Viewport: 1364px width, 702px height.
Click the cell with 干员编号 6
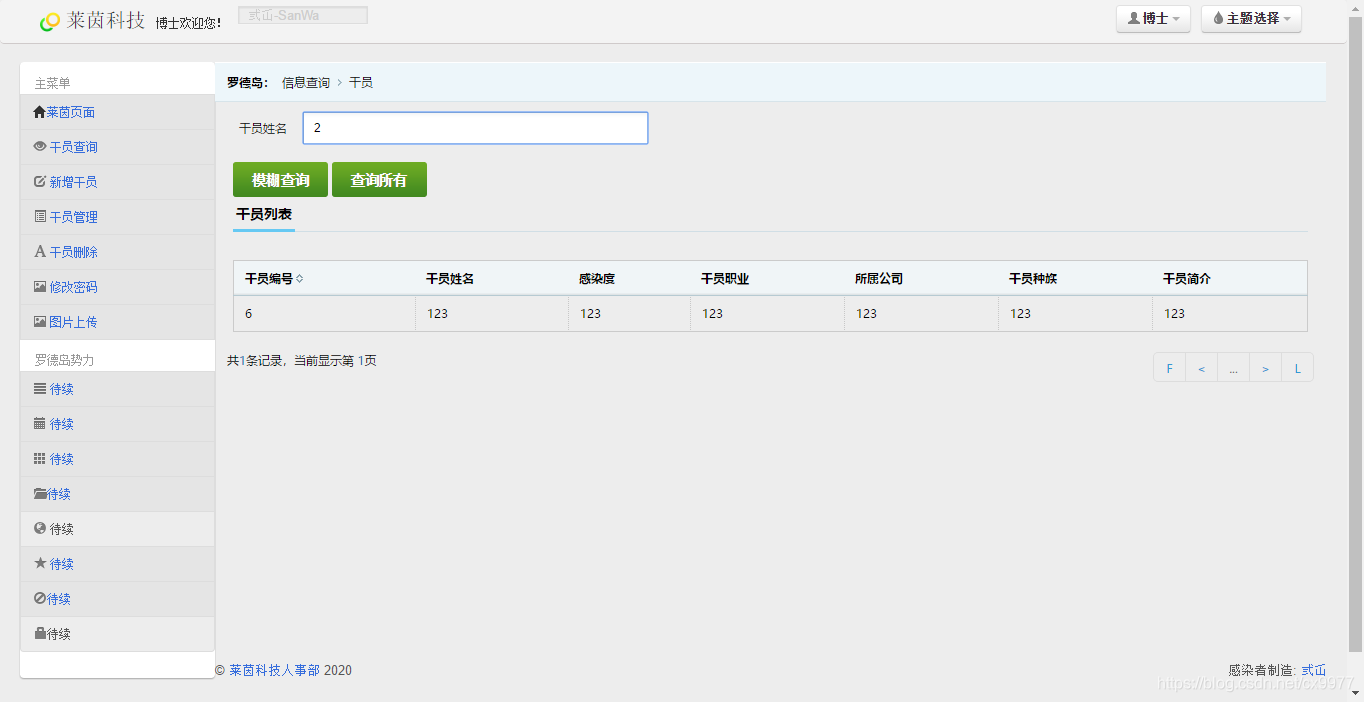pos(324,314)
